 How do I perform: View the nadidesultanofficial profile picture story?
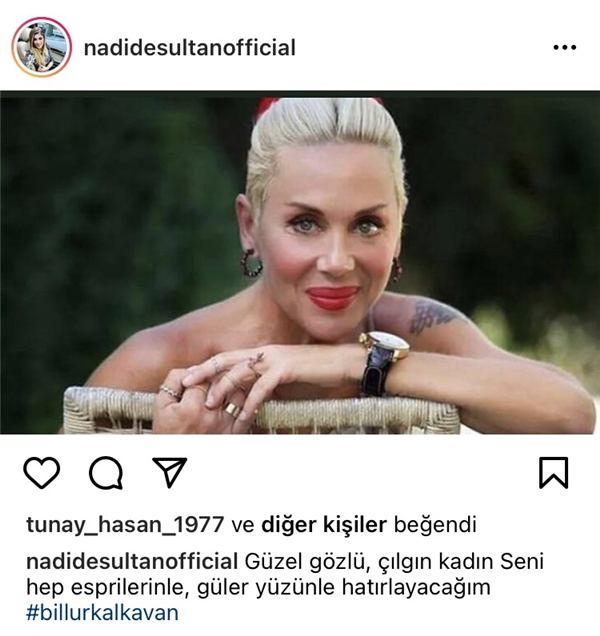[41, 47]
